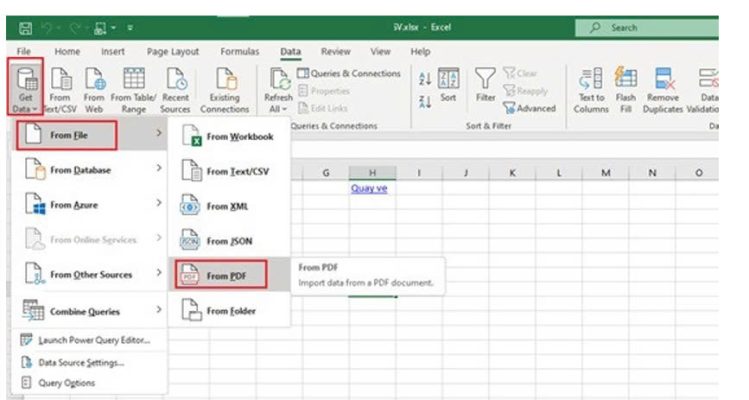Screen dimensions: 749x400
Task: Open Queries & Connections pane
Action: click(x=349, y=74)
